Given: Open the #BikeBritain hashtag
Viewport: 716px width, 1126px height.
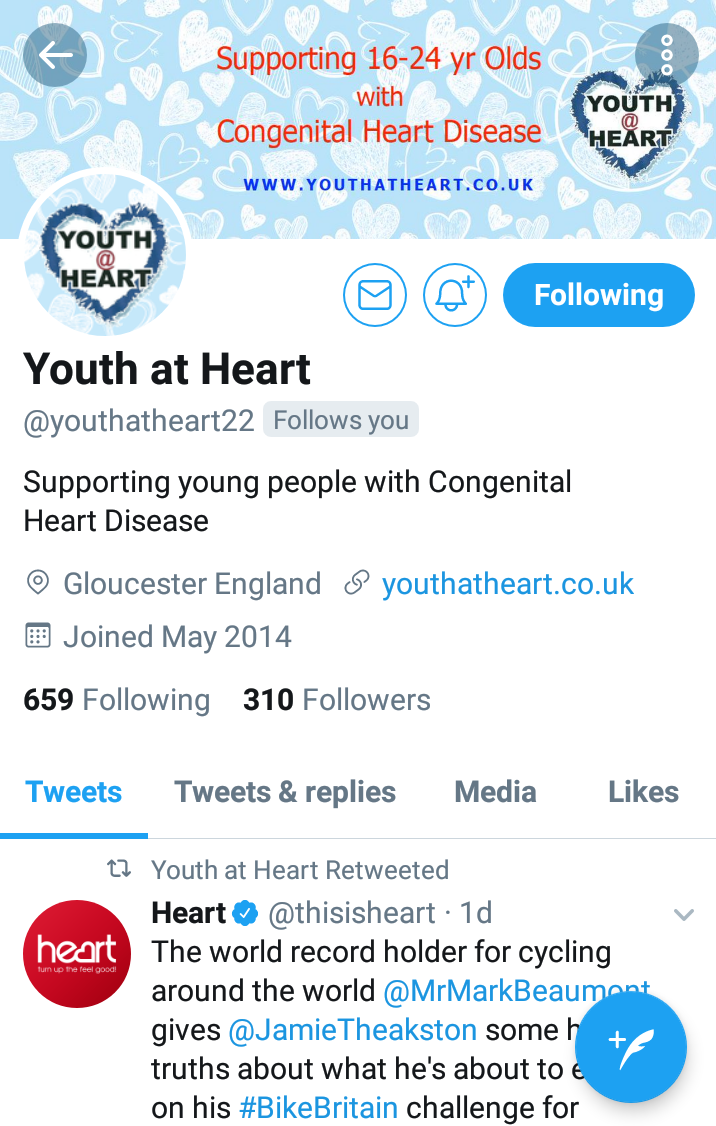Looking at the screenshot, I should [x=318, y=1107].
